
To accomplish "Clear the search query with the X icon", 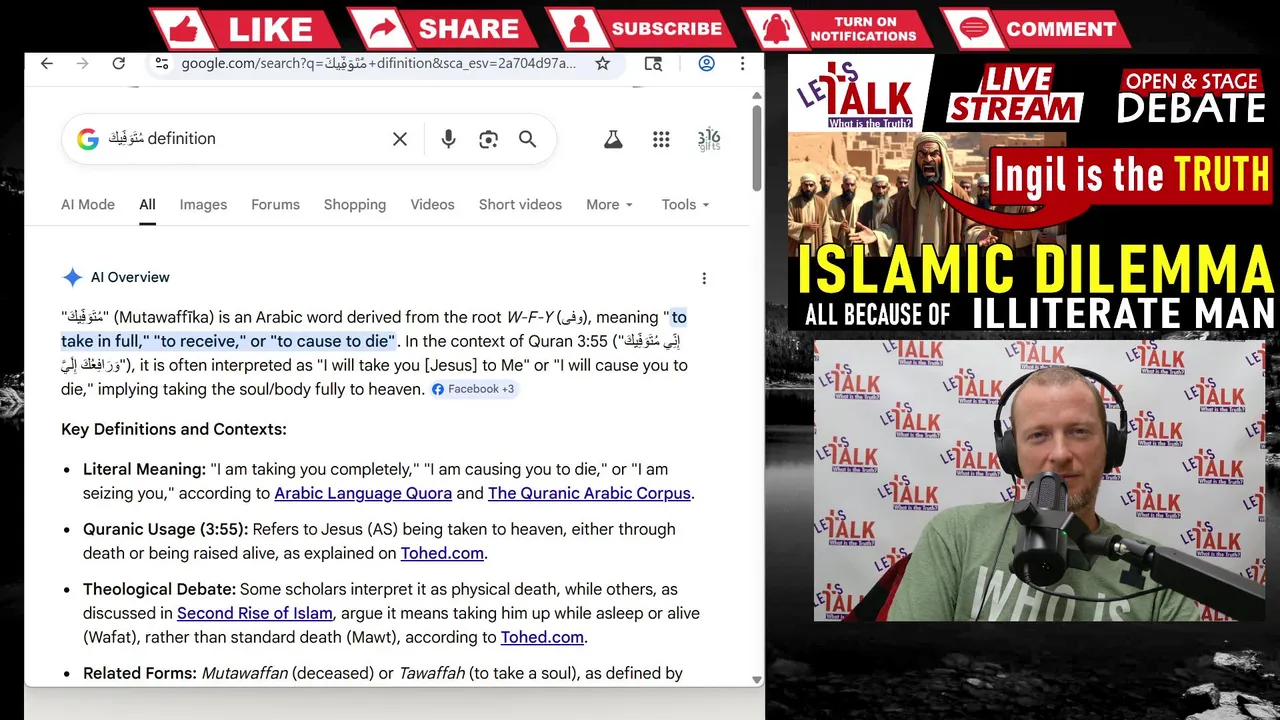I will coord(400,139).
